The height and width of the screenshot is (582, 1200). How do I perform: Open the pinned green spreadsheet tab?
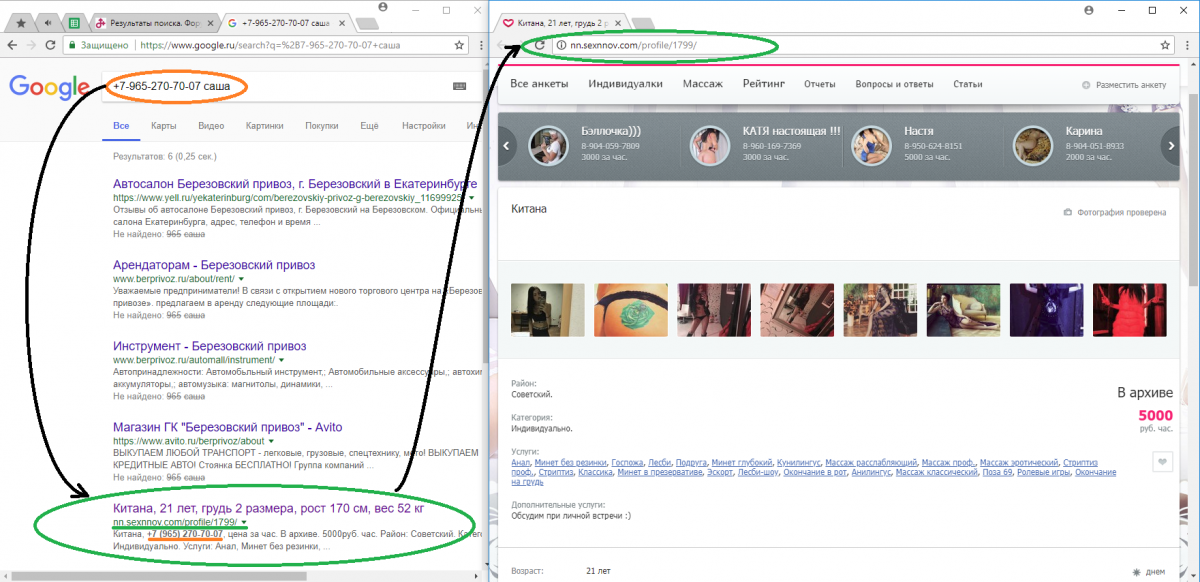click(74, 22)
